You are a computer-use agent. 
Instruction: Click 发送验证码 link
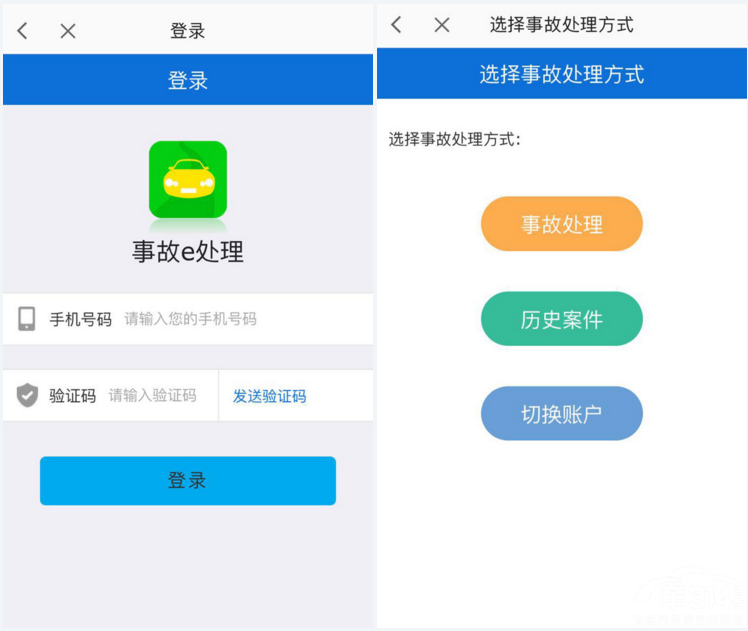(270, 396)
